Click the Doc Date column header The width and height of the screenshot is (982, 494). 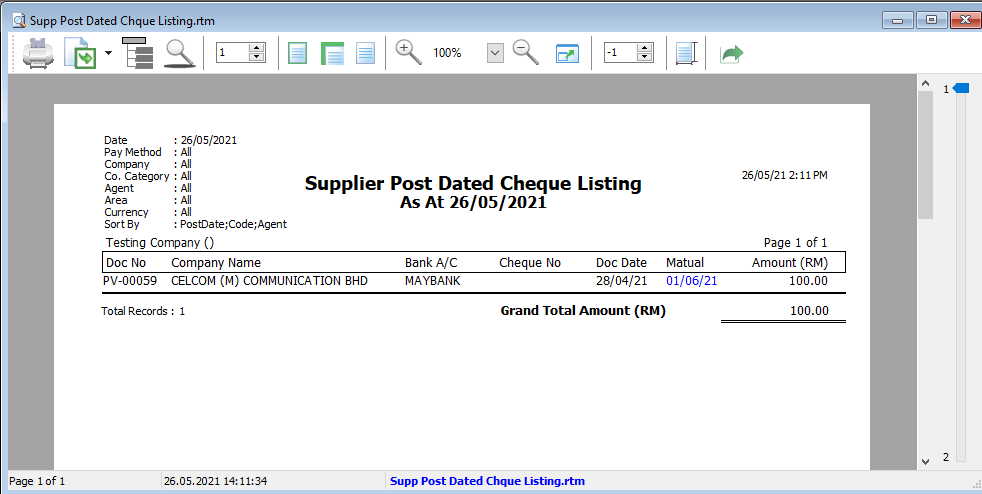(x=621, y=263)
